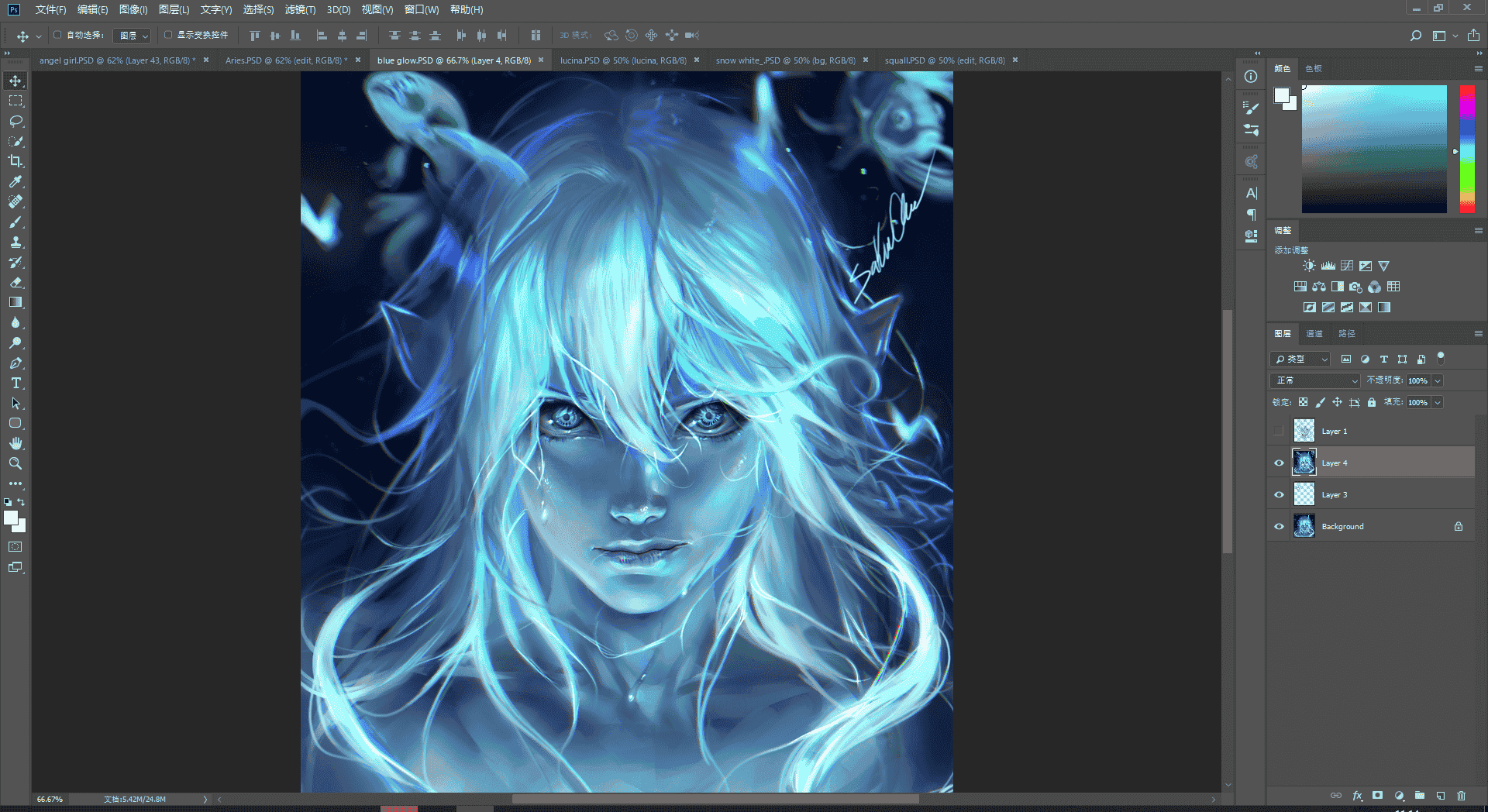Select the Horizontal Type tool
The height and width of the screenshot is (812, 1488).
15,383
